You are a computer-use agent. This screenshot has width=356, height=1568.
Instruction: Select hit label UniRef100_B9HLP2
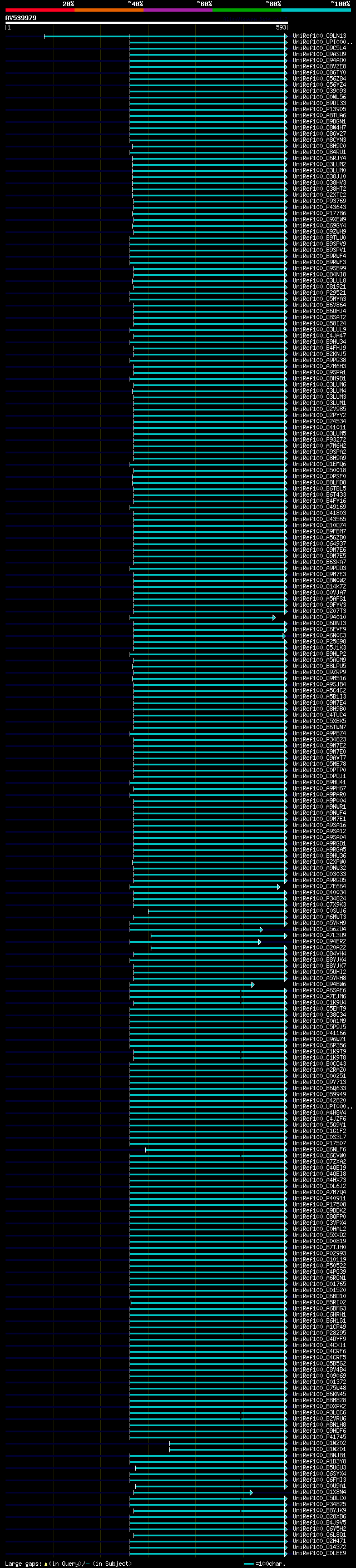[x=319, y=654]
